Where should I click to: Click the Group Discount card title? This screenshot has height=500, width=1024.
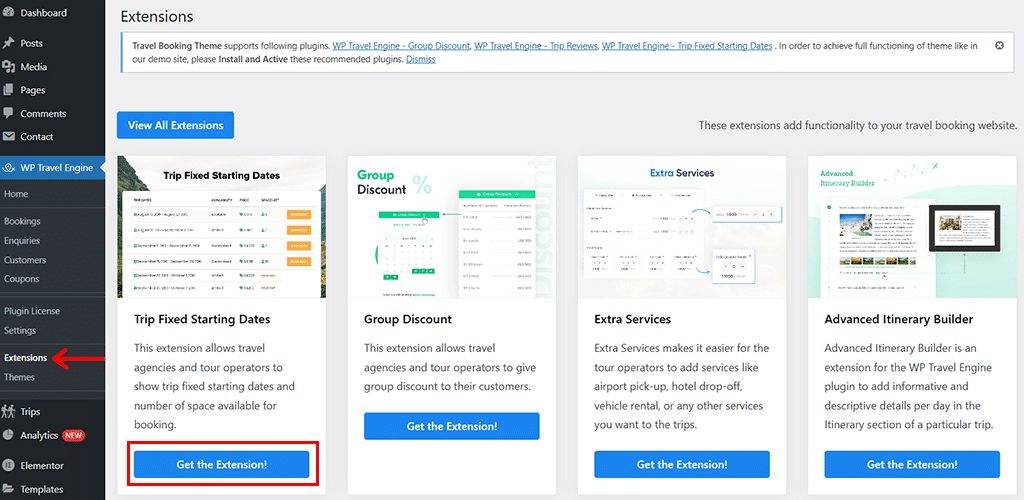coord(408,319)
